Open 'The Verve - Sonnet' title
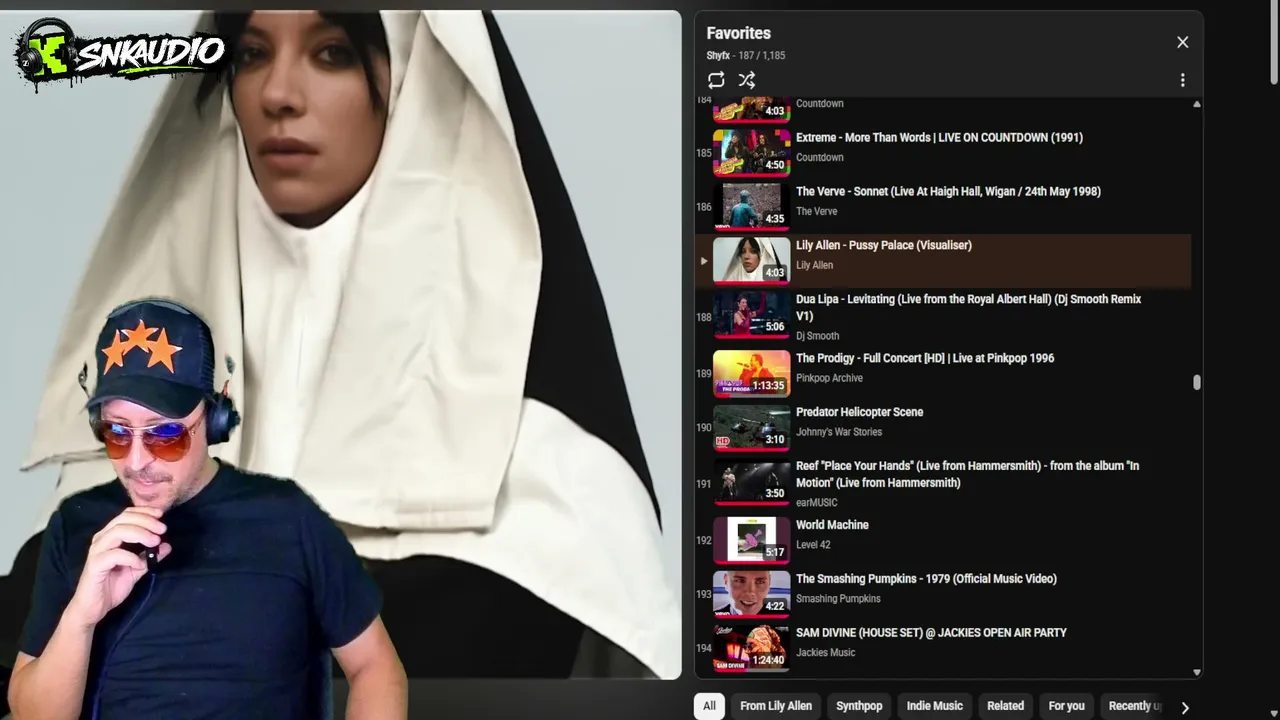 pos(948,192)
